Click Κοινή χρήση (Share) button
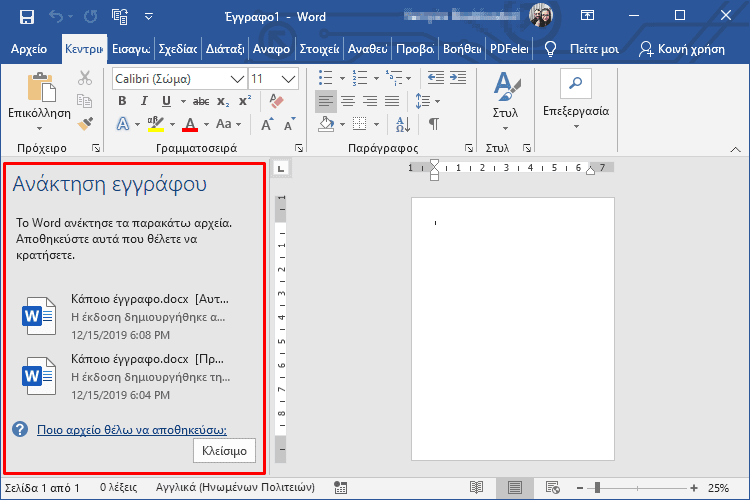The width and height of the screenshot is (750, 500). click(x=682, y=49)
